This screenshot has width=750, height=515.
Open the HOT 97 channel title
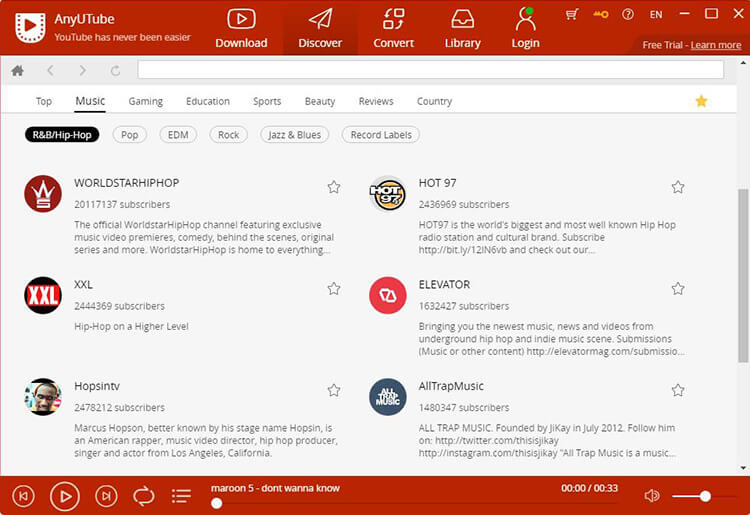tap(437, 183)
